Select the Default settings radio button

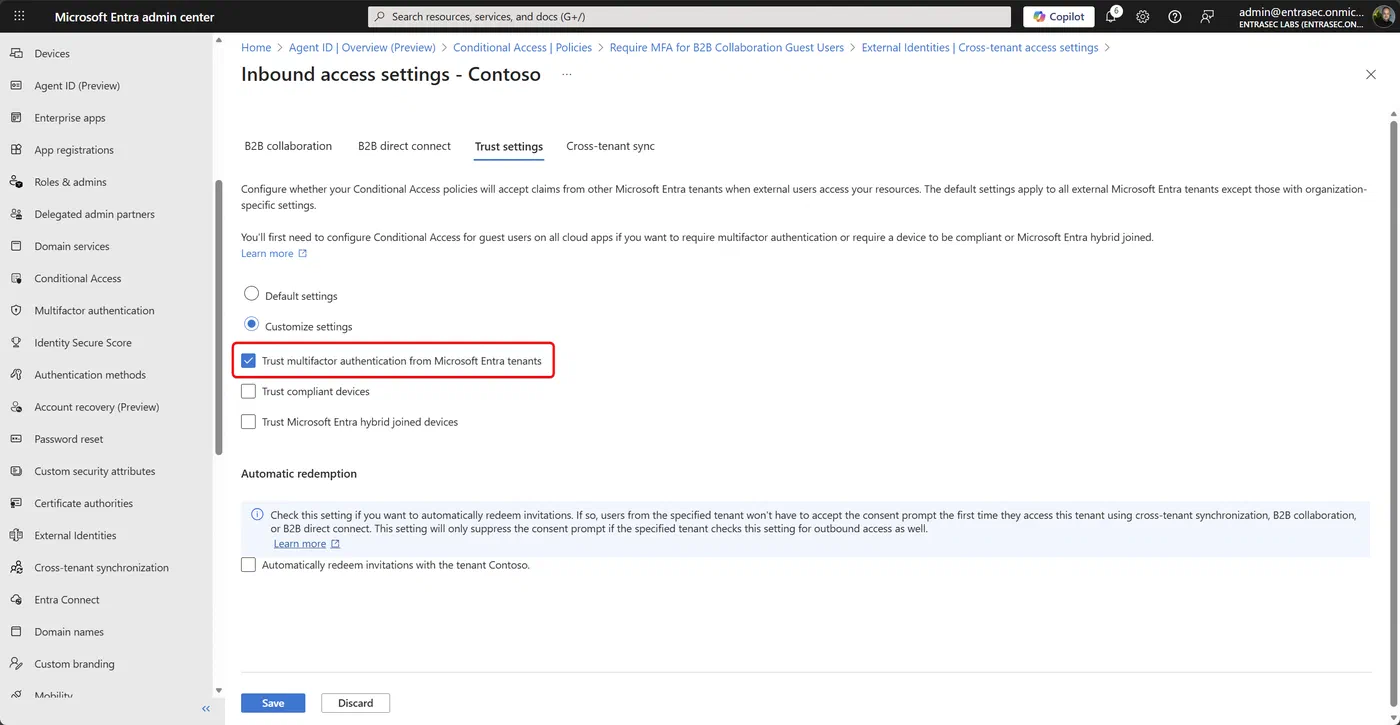[x=252, y=294]
